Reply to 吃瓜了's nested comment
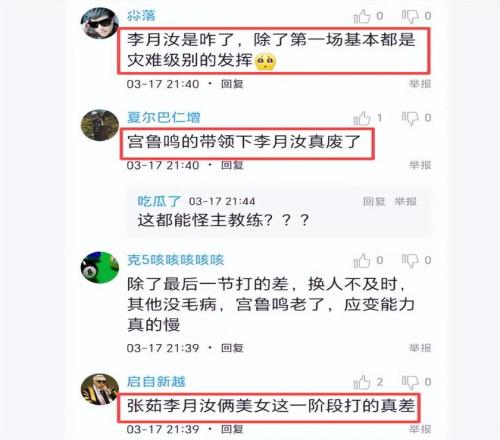 (374, 201)
